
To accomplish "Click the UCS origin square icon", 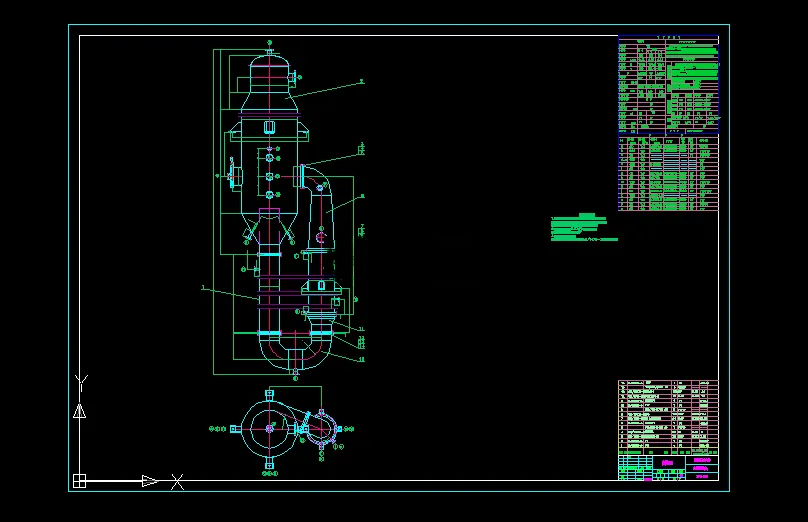I will pos(79,481).
